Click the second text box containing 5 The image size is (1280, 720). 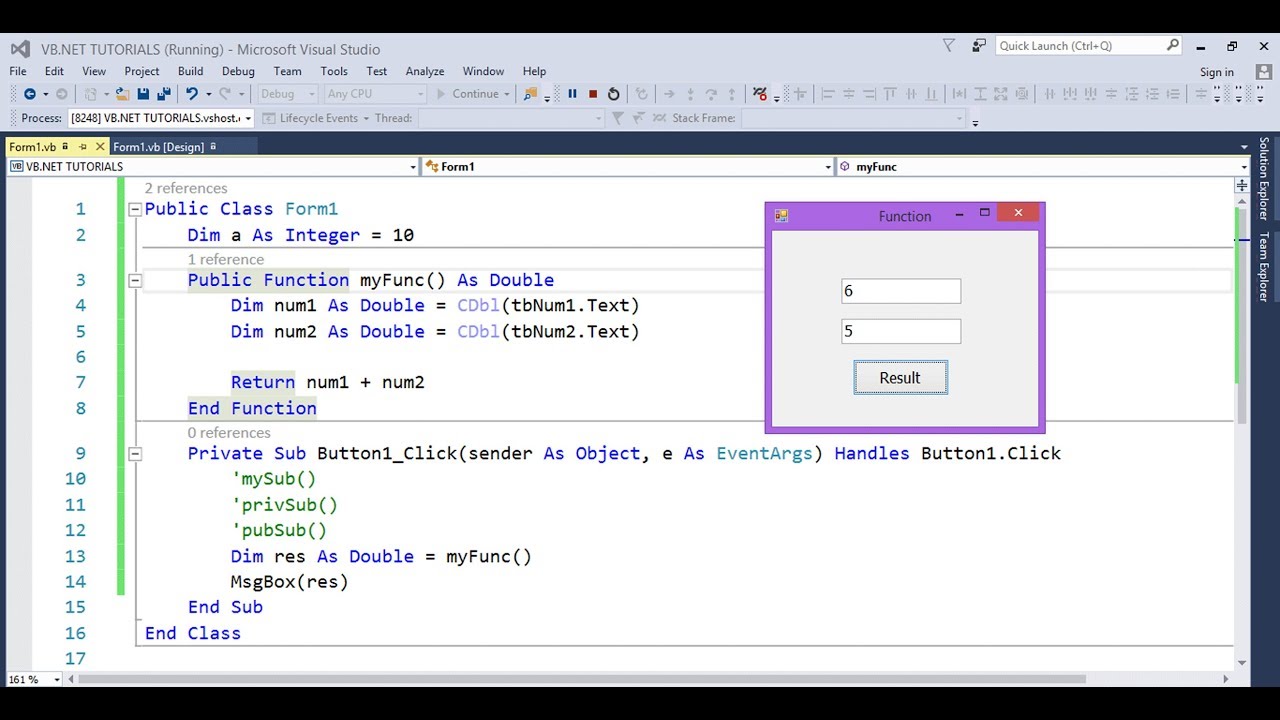click(901, 331)
